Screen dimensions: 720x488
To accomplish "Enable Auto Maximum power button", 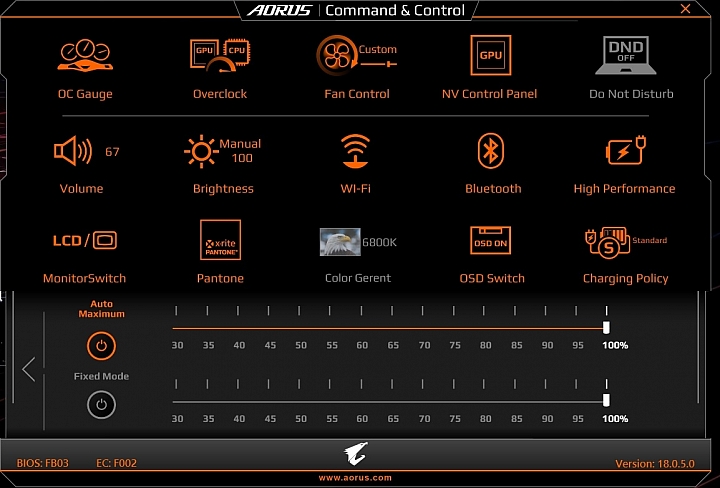I will 101,346.
